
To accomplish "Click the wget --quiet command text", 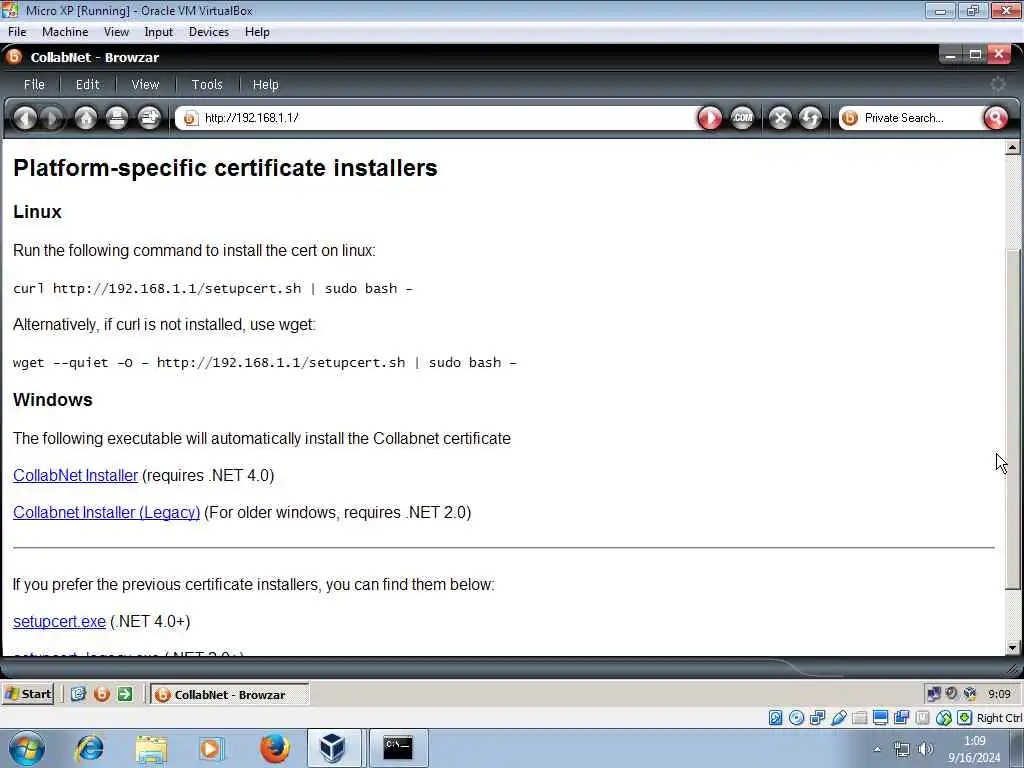I will [x=264, y=362].
